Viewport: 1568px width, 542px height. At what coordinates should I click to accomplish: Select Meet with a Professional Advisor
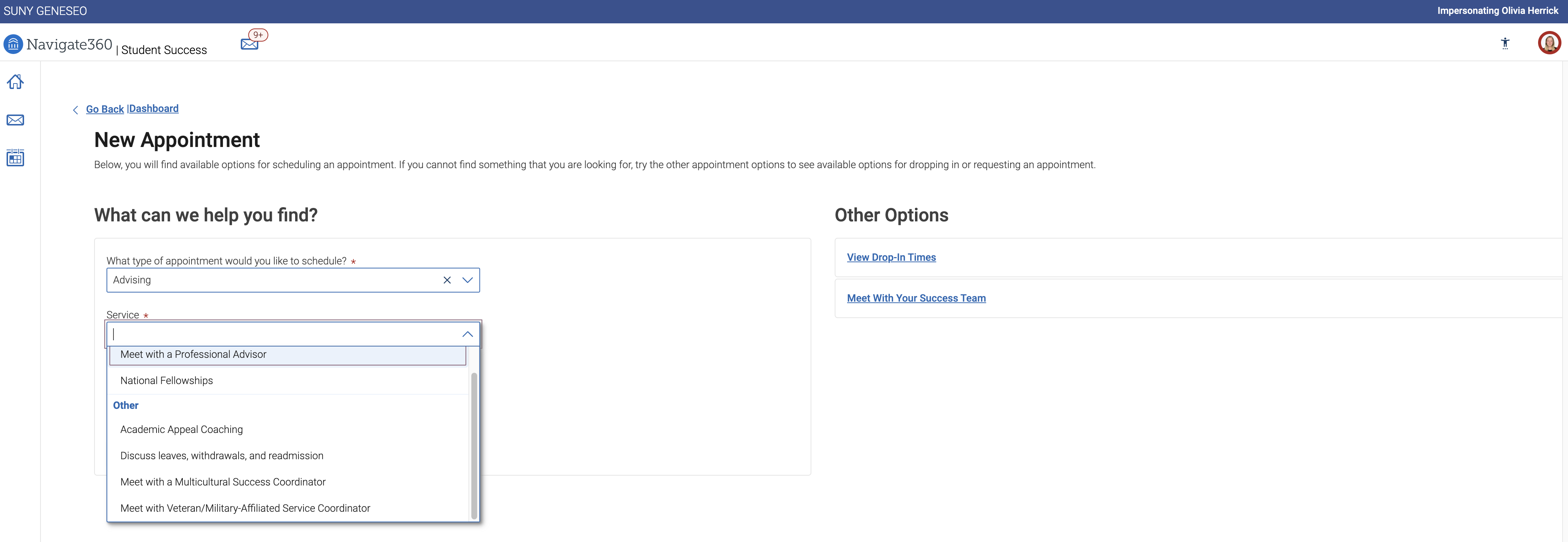(193, 355)
